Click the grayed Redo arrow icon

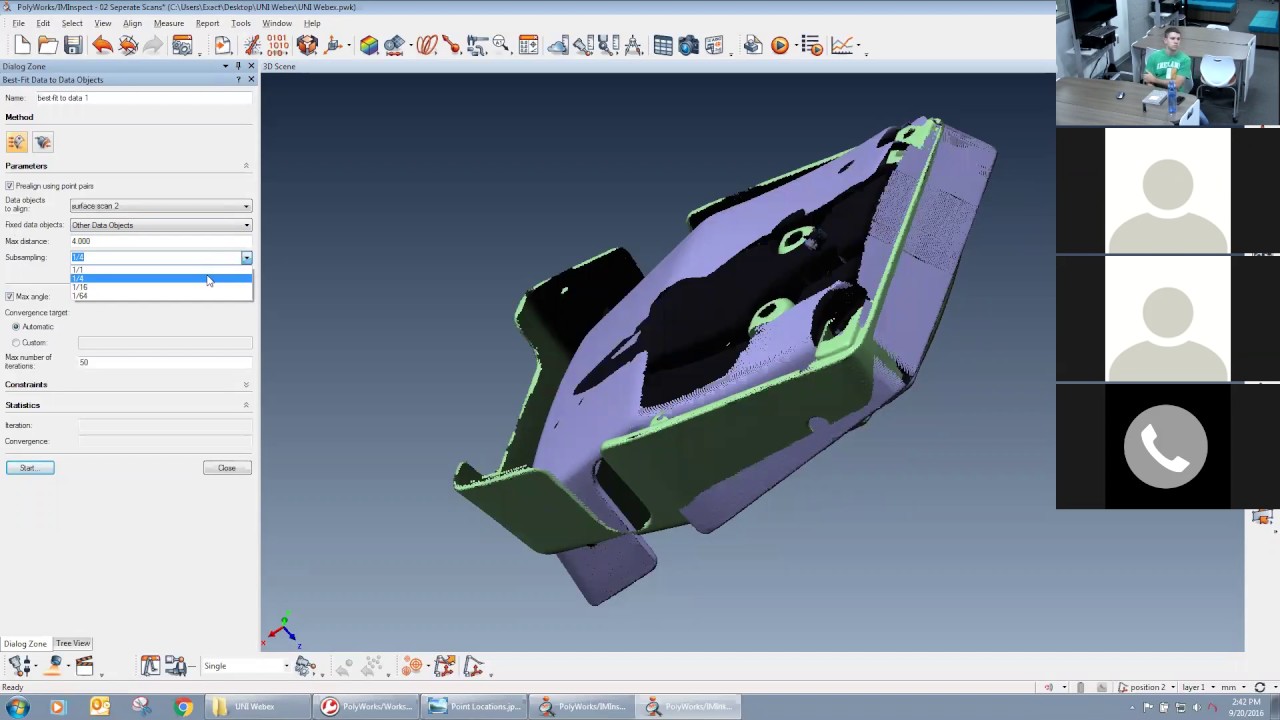tap(153, 45)
